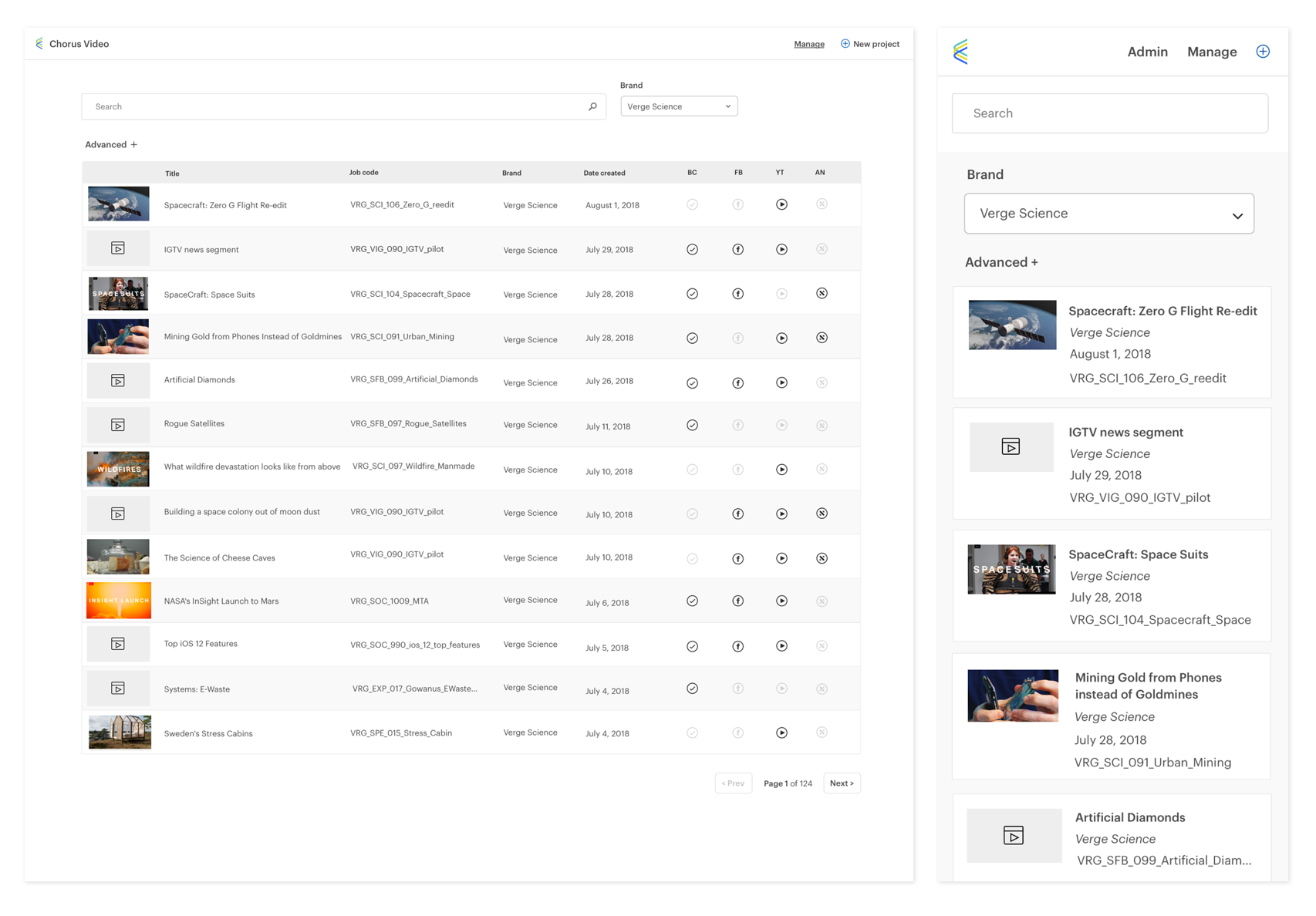
Task: Click YouTube icon for Spacecraft: Zero G Flight Re-edit
Action: [781, 204]
